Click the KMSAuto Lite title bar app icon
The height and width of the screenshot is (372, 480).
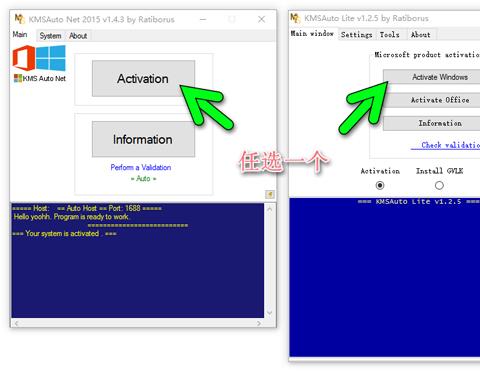pos(295,18)
